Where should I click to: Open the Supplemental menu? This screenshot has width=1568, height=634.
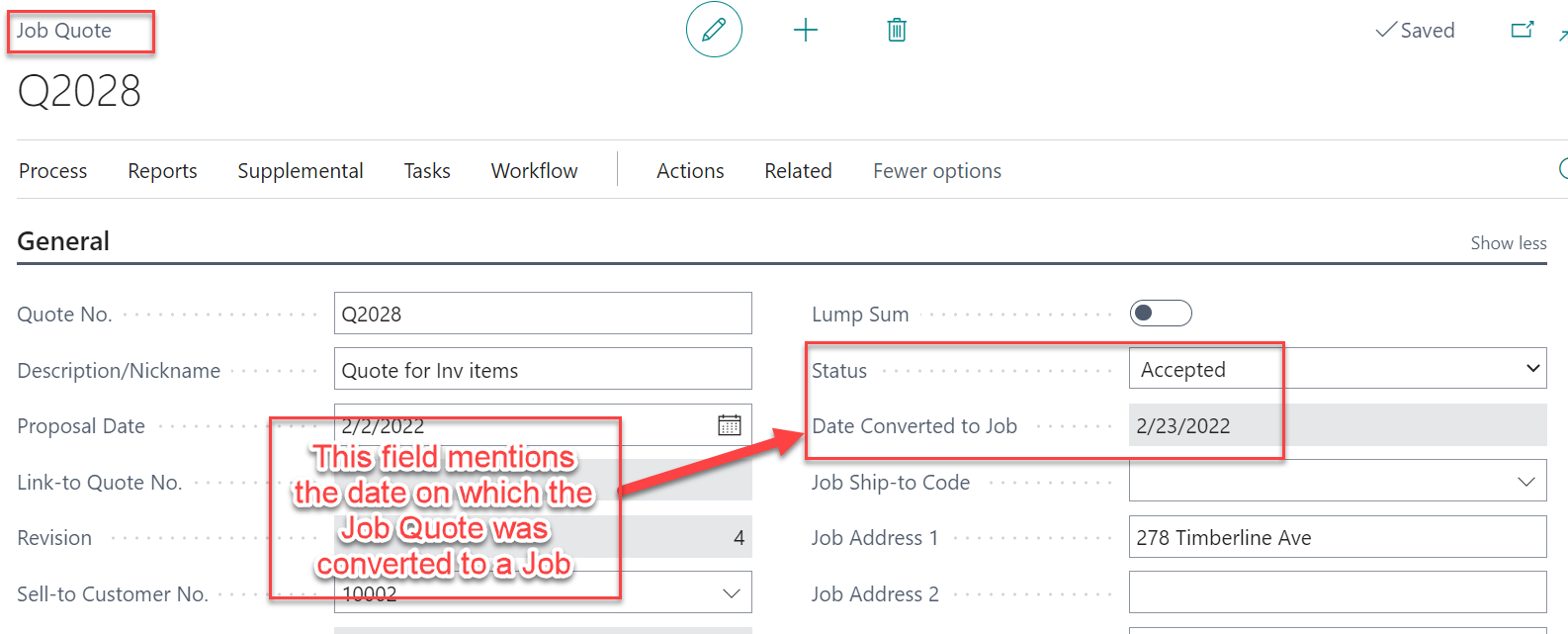pyautogui.click(x=301, y=171)
